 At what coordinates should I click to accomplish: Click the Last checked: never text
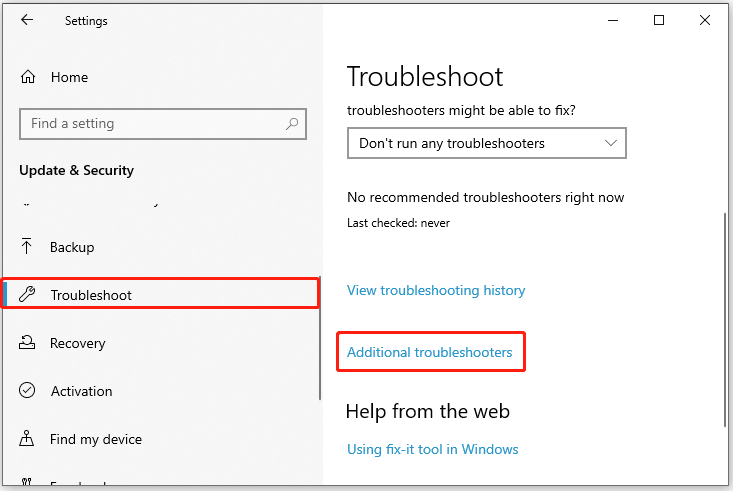point(398,223)
